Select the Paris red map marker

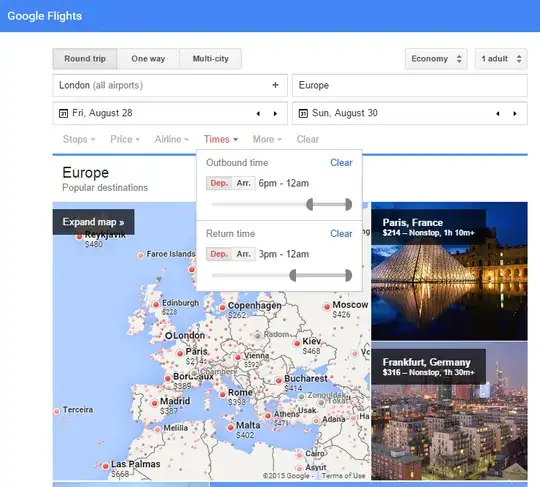click(x=180, y=353)
